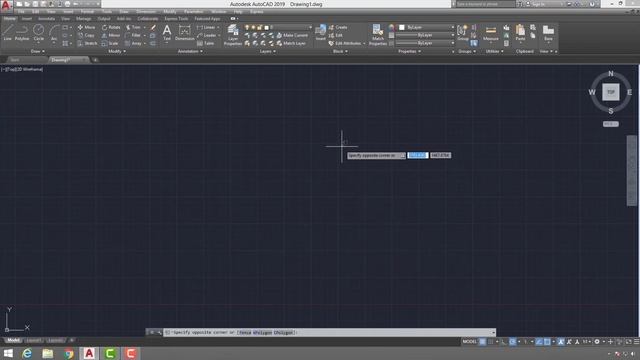Select the Model layout tab
The image size is (640, 360).
(x=13, y=340)
